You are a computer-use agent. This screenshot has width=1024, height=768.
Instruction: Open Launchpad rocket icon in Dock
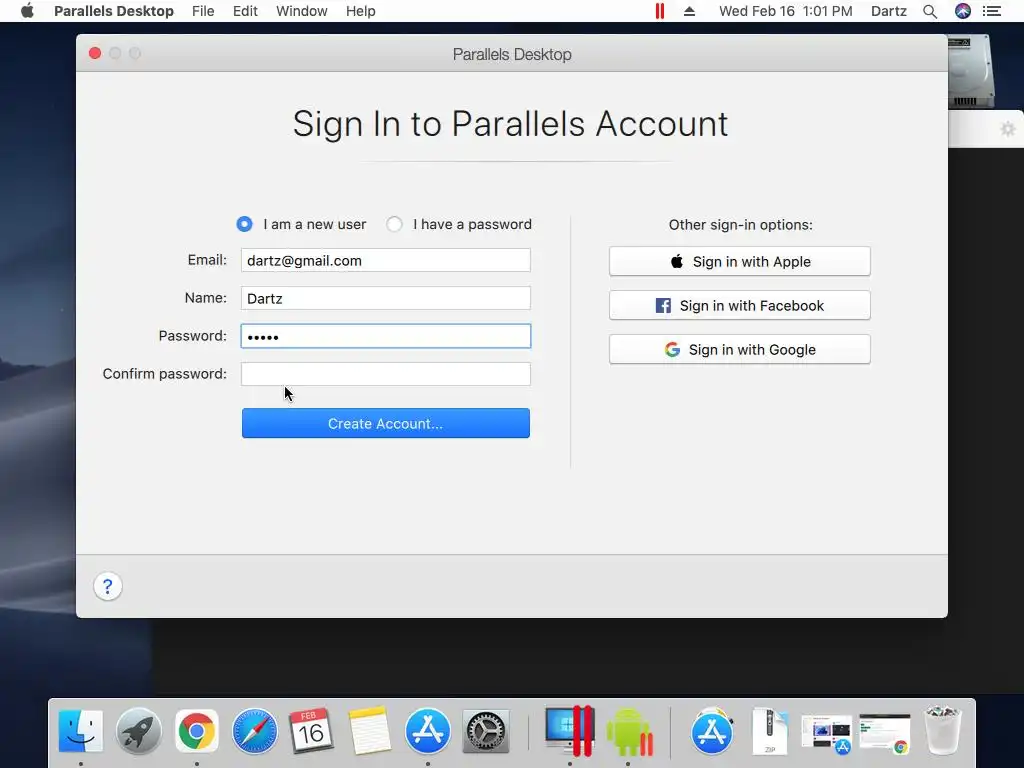tap(138, 731)
